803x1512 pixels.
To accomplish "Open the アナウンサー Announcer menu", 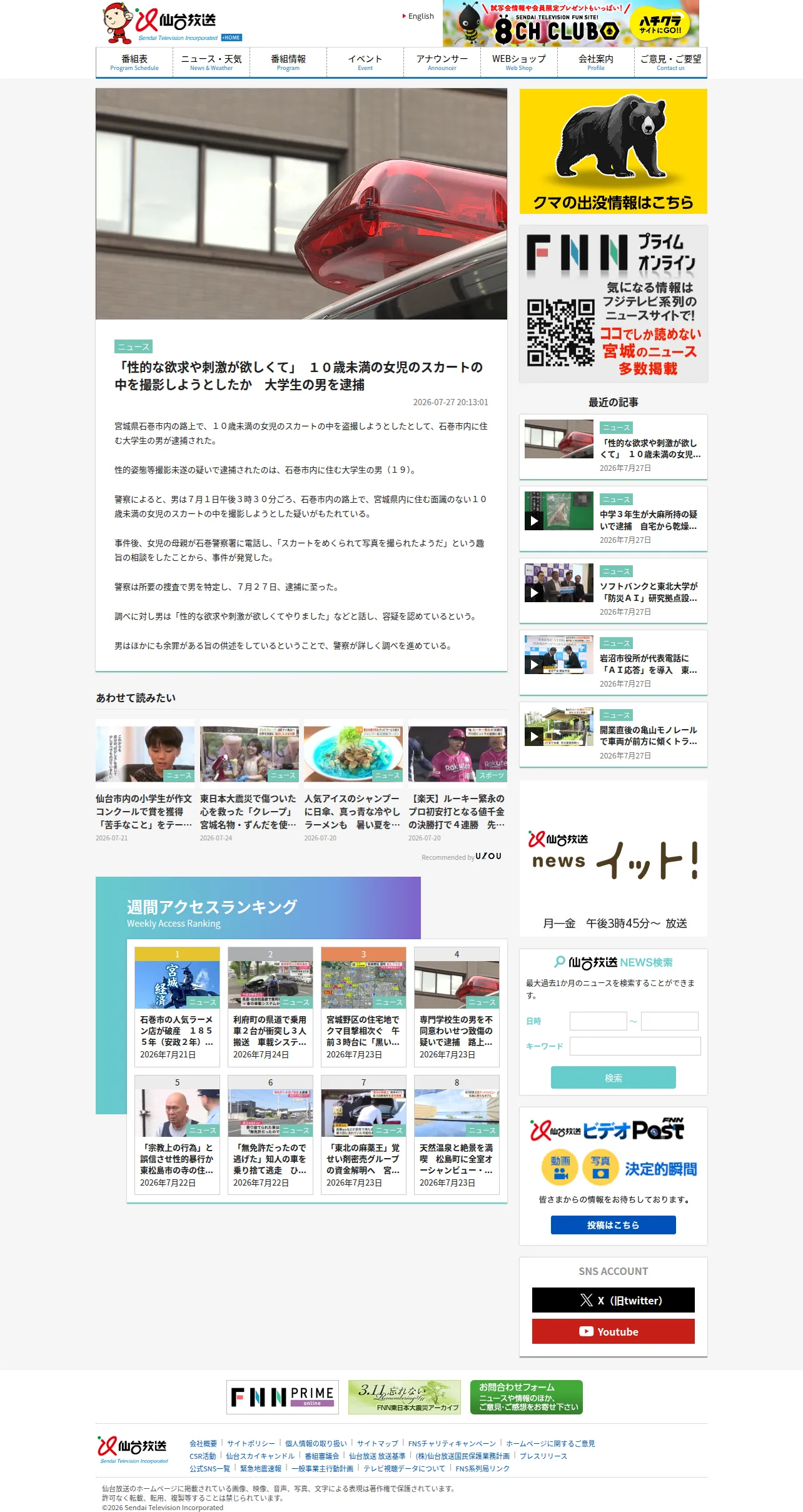I will click(x=442, y=62).
